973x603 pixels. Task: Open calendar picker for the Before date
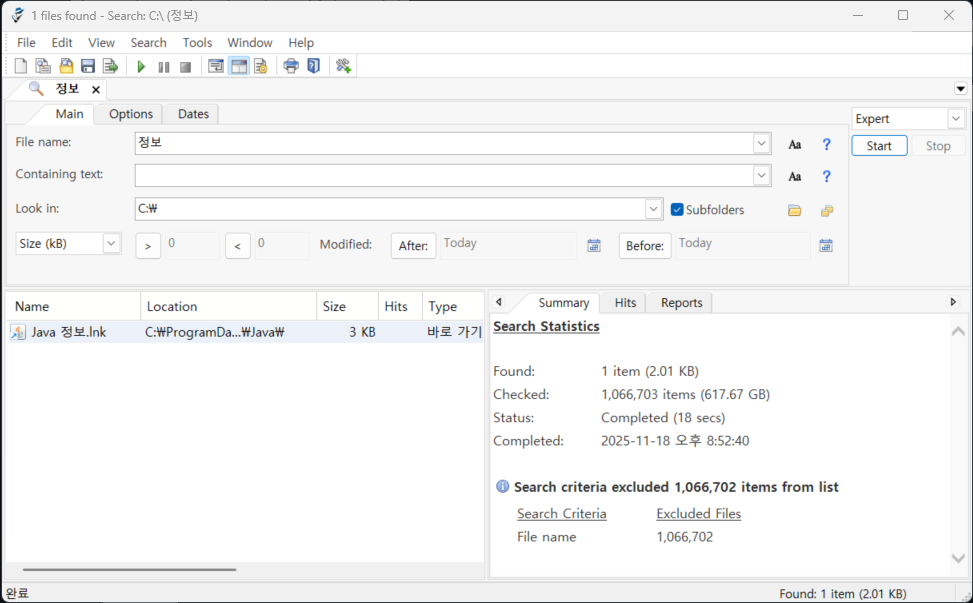(826, 246)
